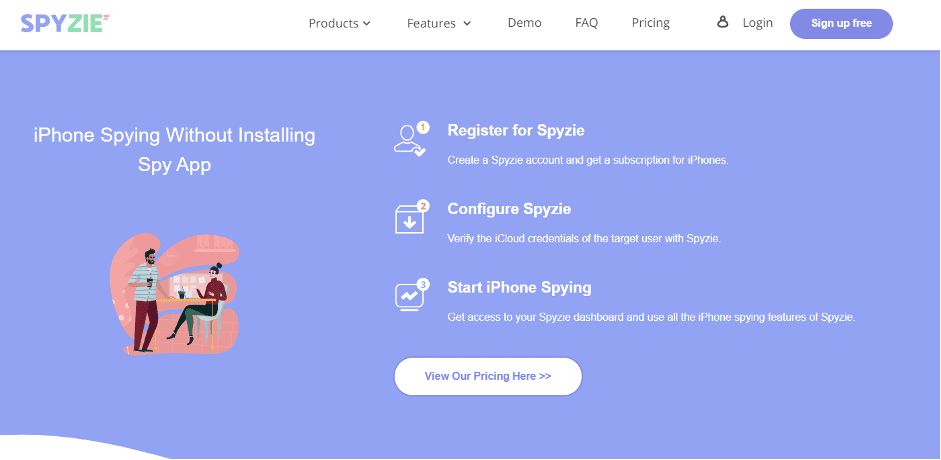Click the Login link

click(x=757, y=23)
